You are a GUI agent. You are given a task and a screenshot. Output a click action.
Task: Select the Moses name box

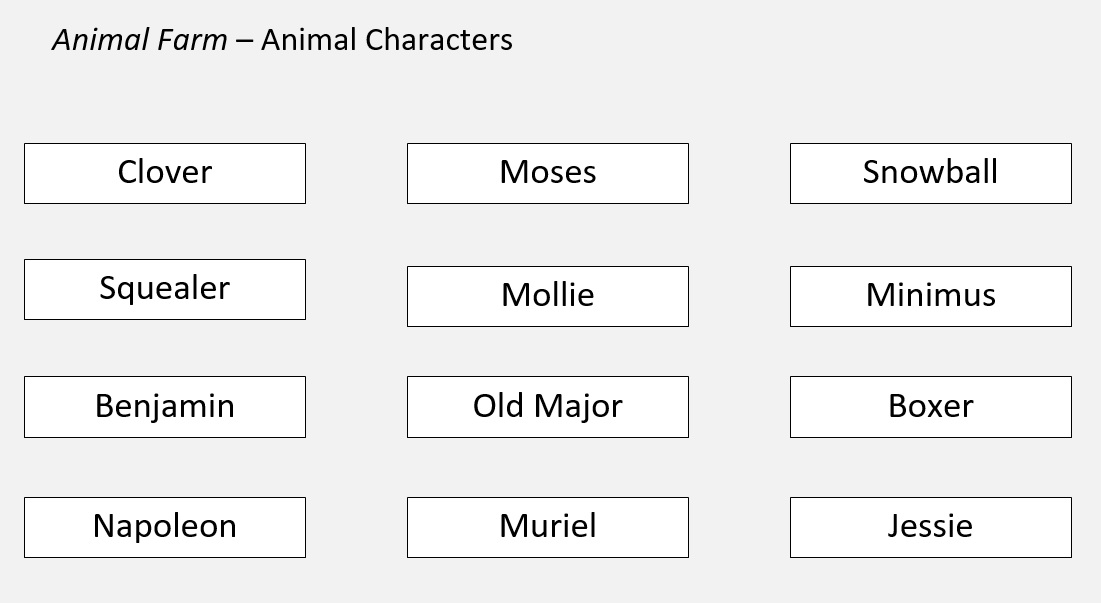pos(548,173)
